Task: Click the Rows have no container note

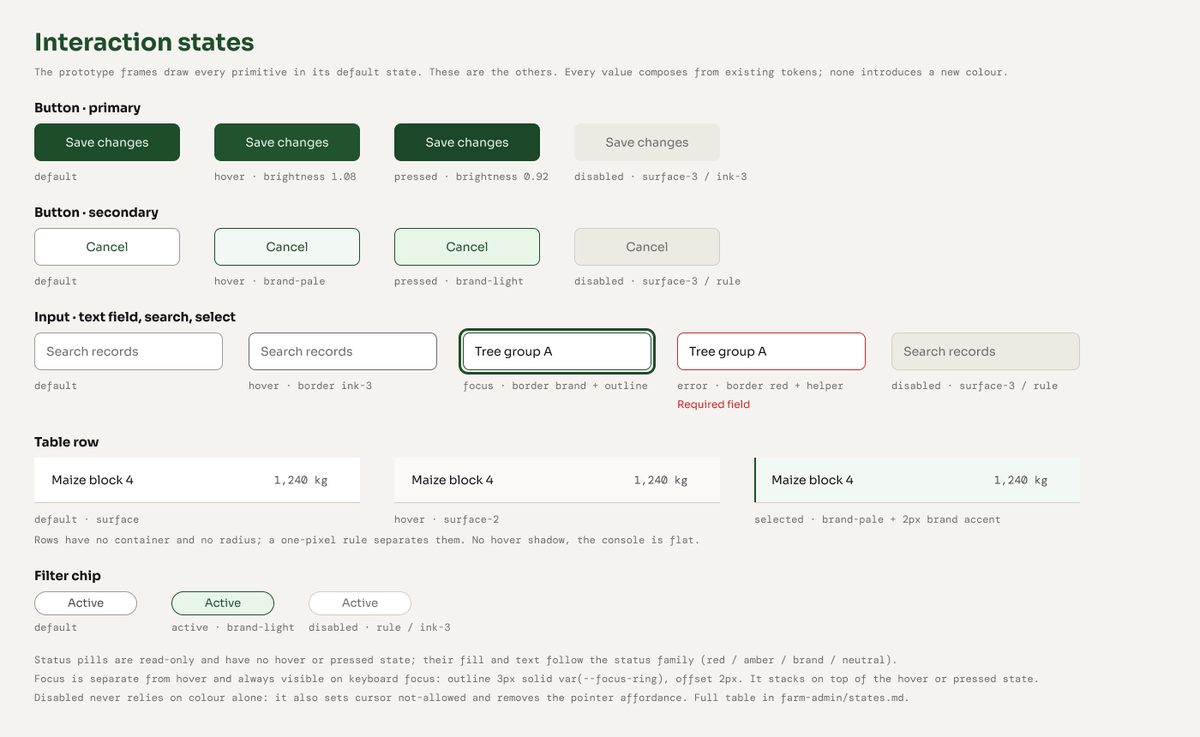Action: pyautogui.click(x=367, y=540)
